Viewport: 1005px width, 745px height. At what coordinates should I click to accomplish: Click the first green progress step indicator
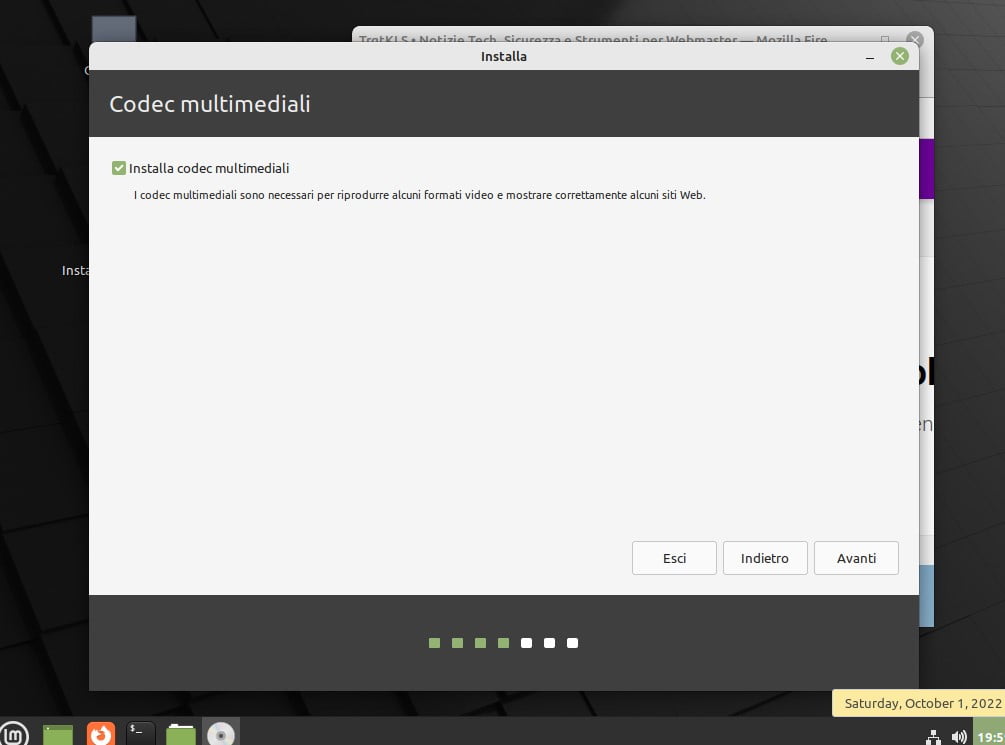[434, 643]
